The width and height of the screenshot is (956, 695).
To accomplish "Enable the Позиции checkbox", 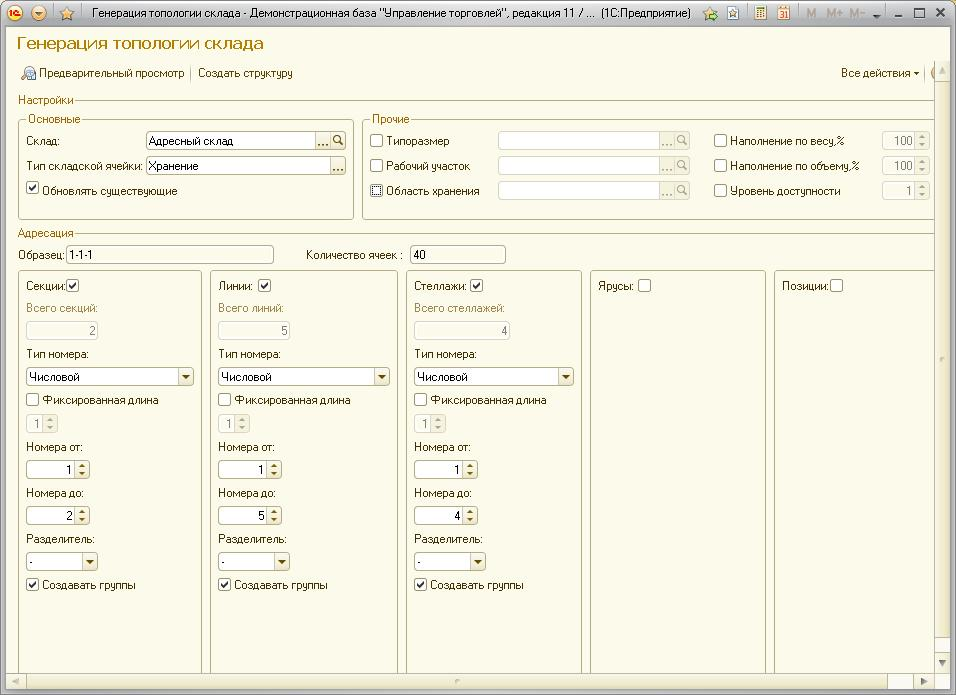I will click(836, 285).
